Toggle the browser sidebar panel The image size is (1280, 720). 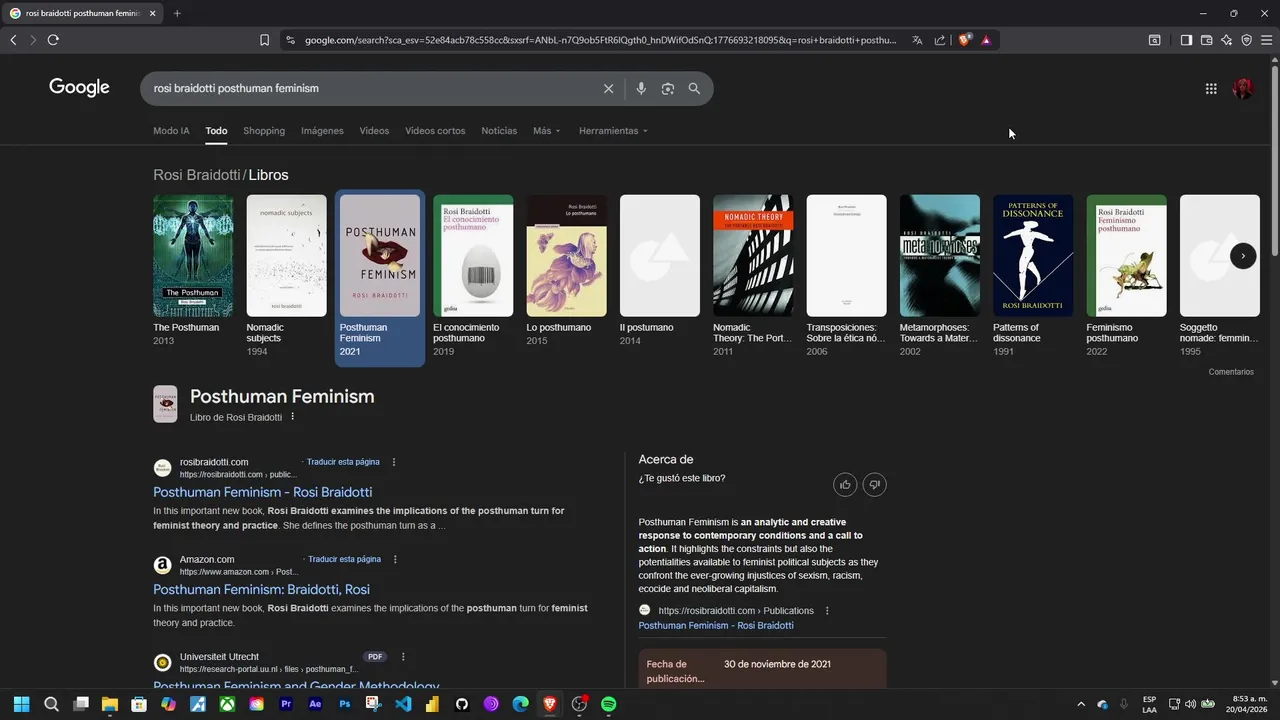point(1186,40)
